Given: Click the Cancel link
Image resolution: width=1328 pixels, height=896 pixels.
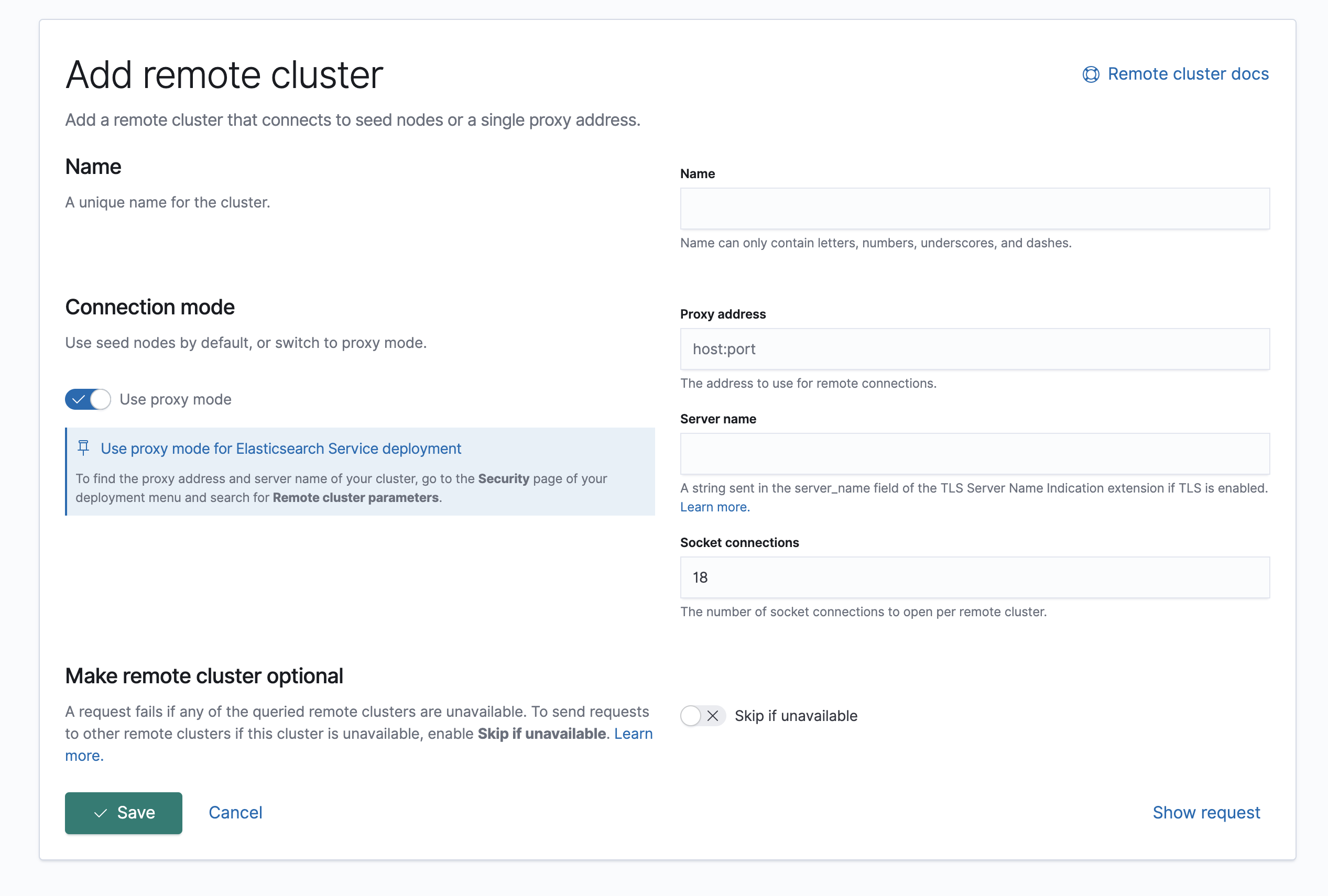Looking at the screenshot, I should 235,813.
